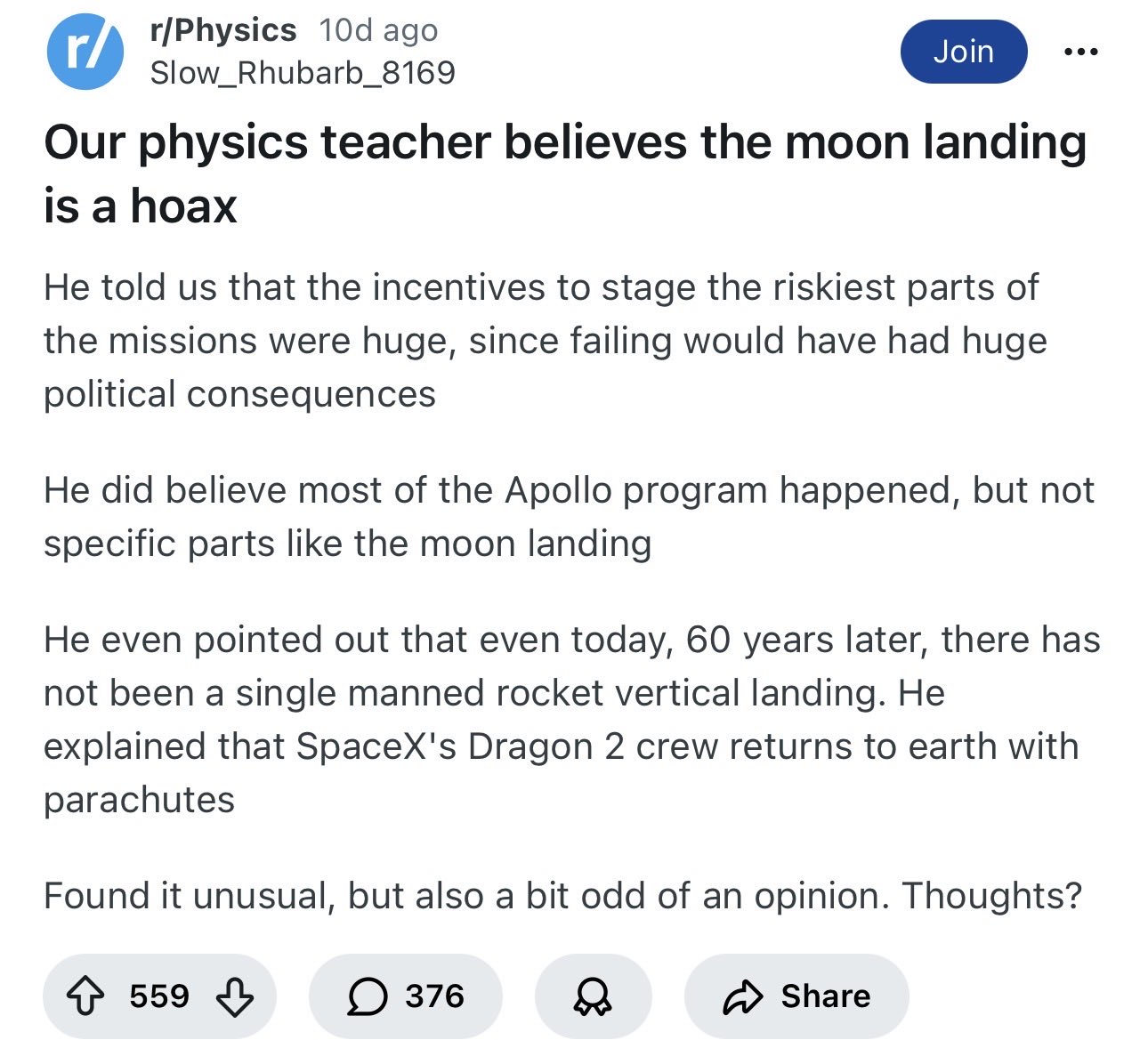Open the r/Physics subreddit link
1148x1040 pixels.
click(223, 30)
